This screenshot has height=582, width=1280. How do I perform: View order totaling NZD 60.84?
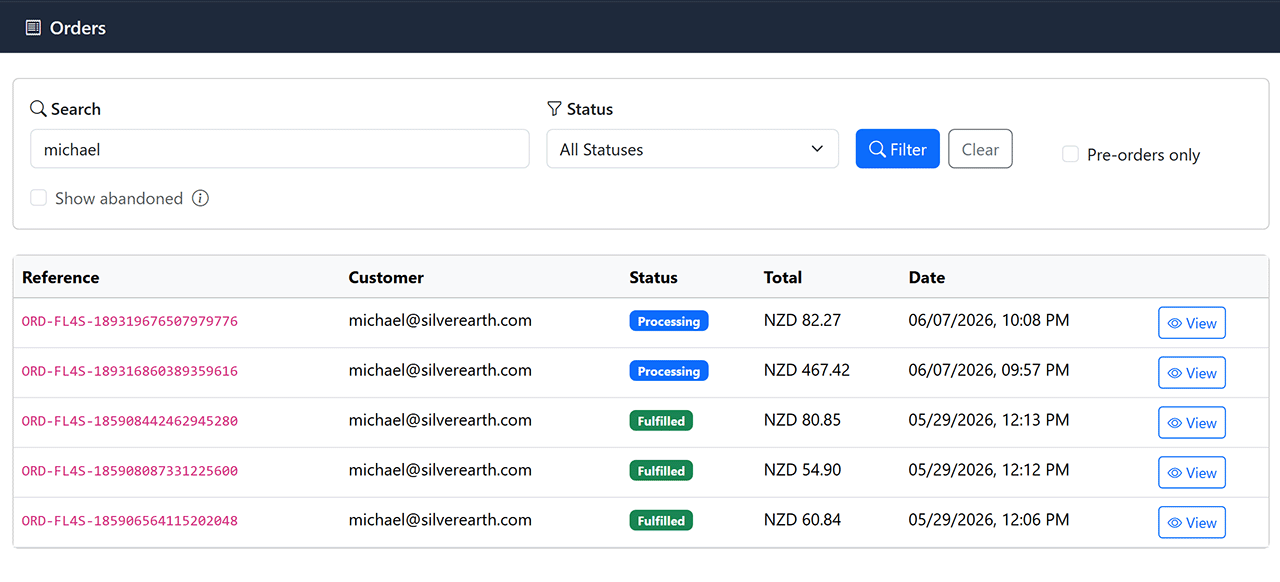1192,523
